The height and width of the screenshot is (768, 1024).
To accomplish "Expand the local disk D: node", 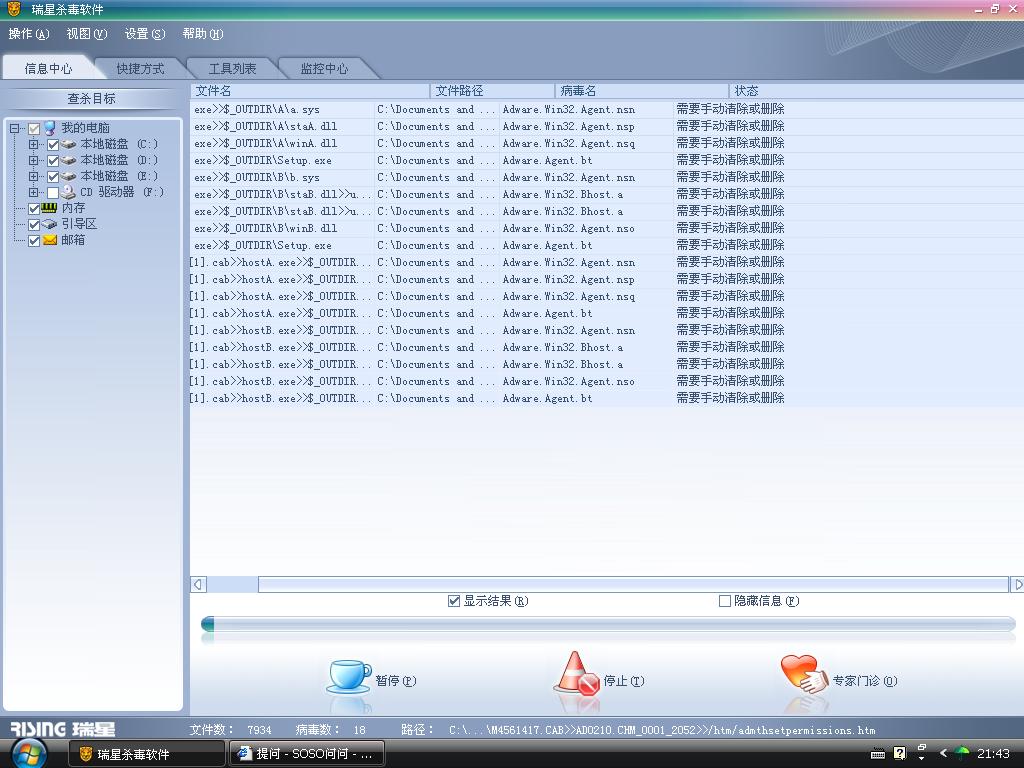I will tap(33, 160).
